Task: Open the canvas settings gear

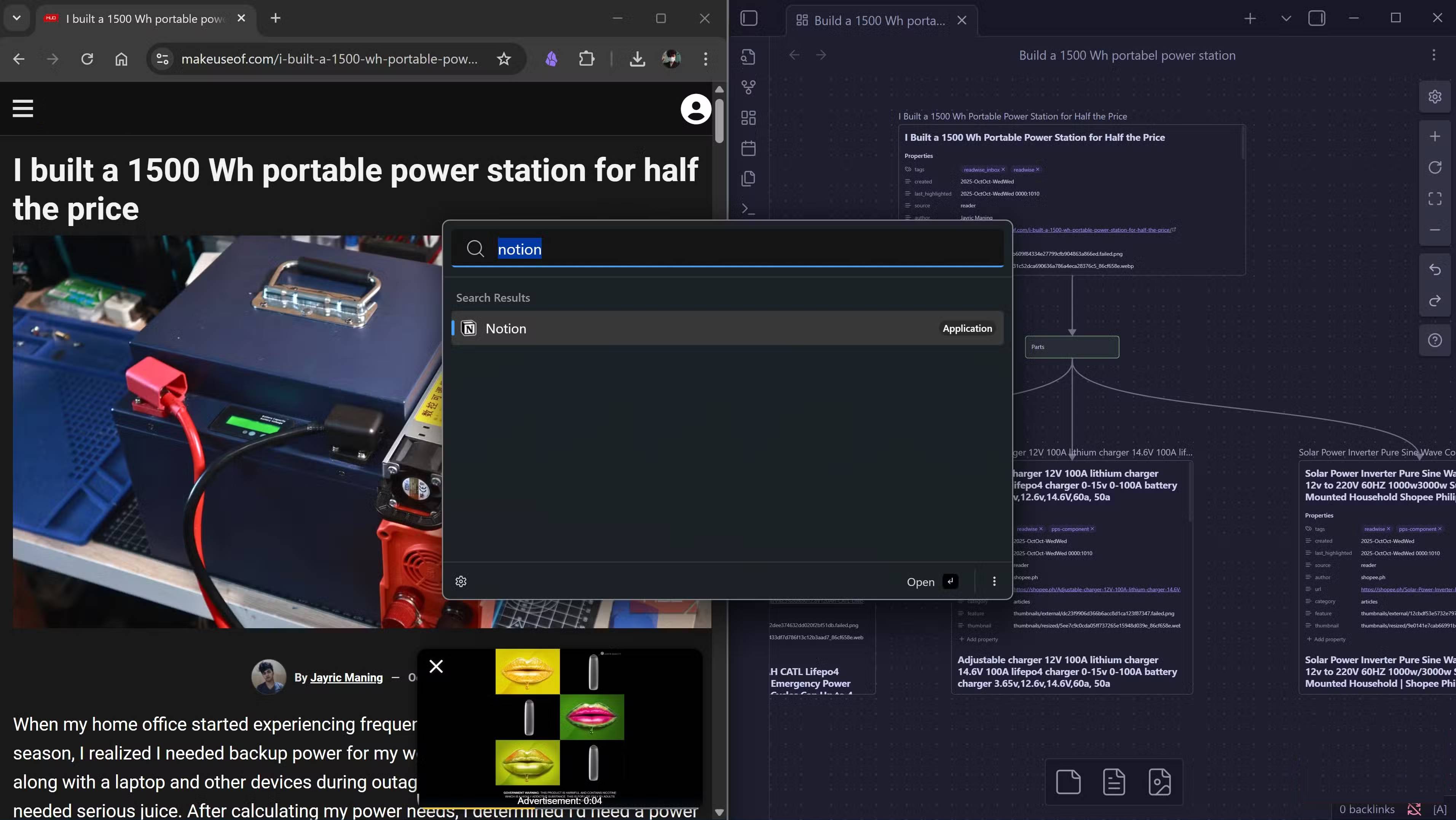Action: coord(1435,96)
